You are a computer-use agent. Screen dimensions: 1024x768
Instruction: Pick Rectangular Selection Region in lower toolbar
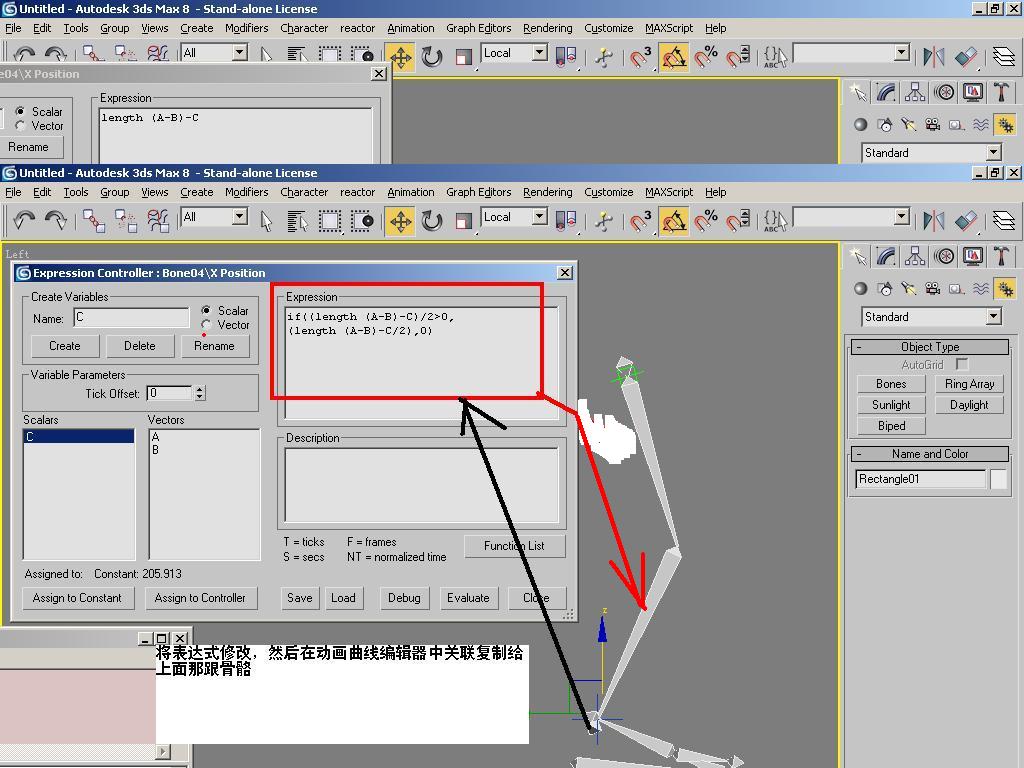(x=330, y=221)
